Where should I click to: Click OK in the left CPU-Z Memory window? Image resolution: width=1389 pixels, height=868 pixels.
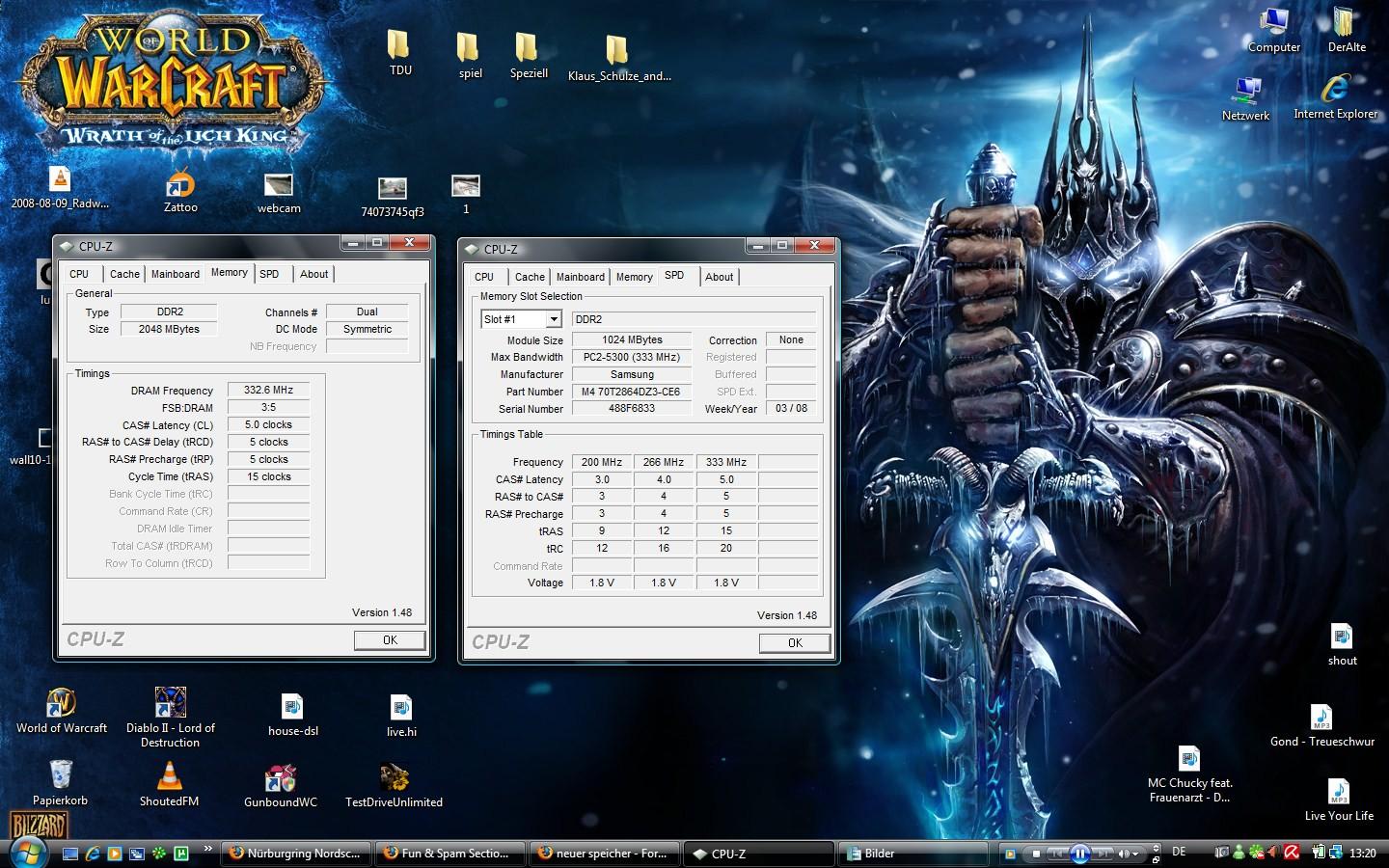[x=390, y=640]
